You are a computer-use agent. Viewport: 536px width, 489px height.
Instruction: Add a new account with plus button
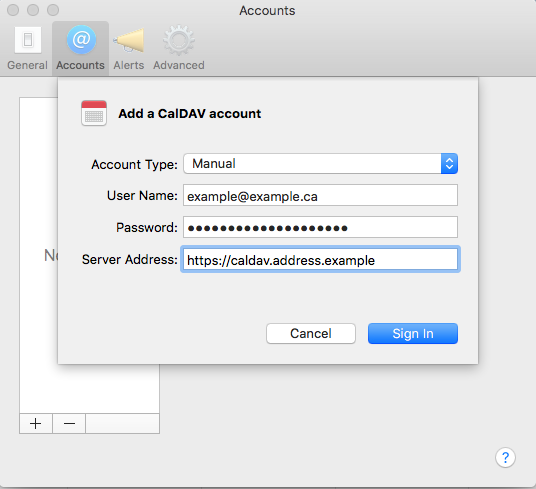(x=36, y=423)
